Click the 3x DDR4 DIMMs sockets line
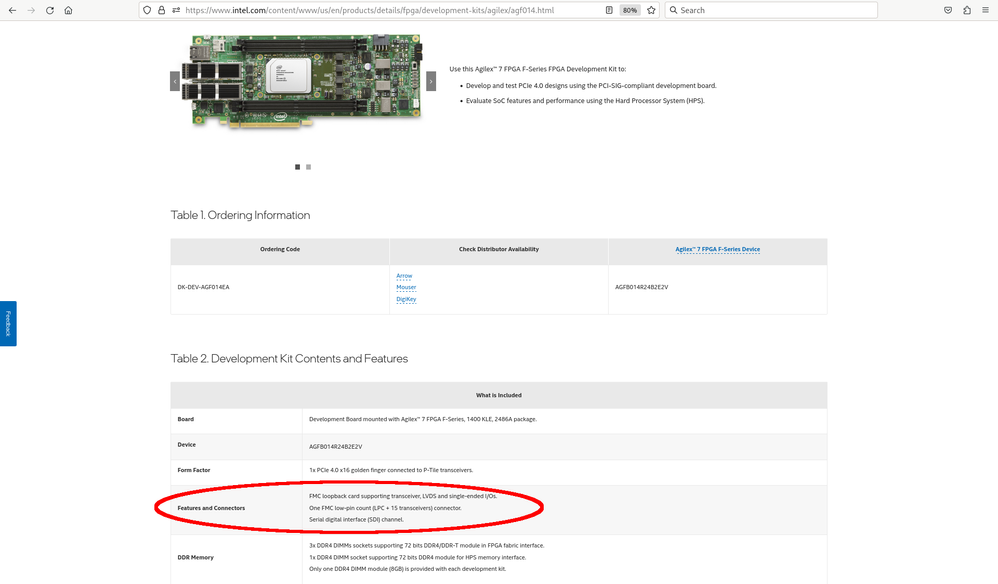 tap(426, 546)
